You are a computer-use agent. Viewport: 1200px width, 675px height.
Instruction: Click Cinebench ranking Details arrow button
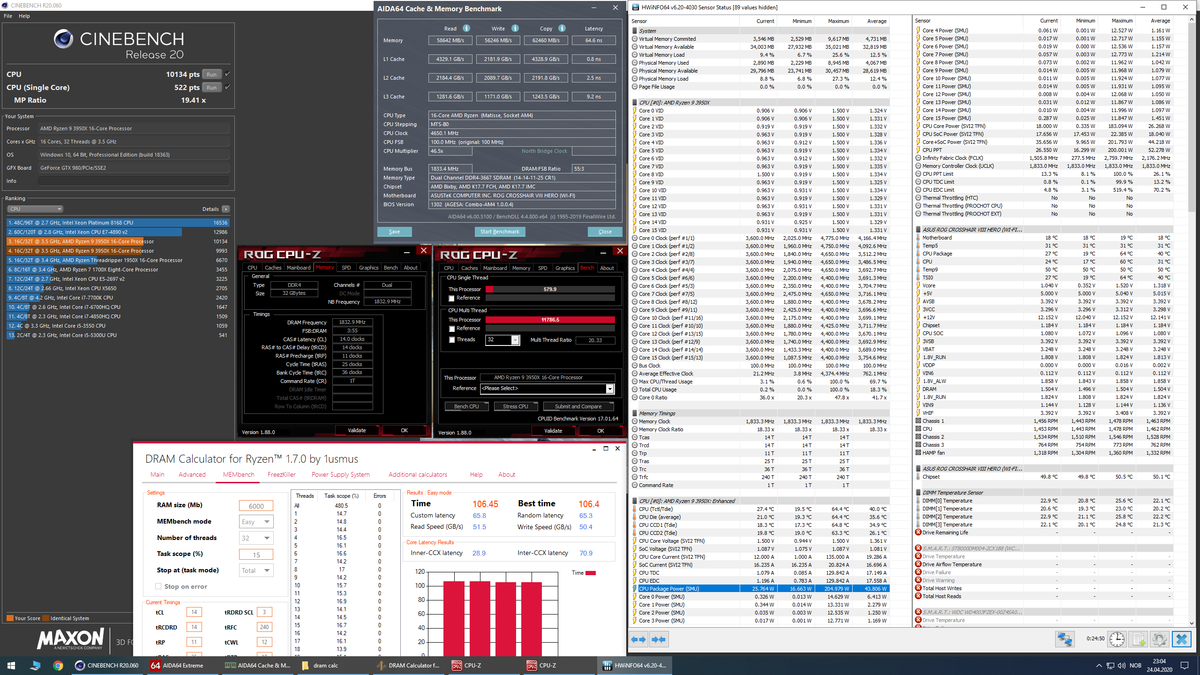point(226,209)
